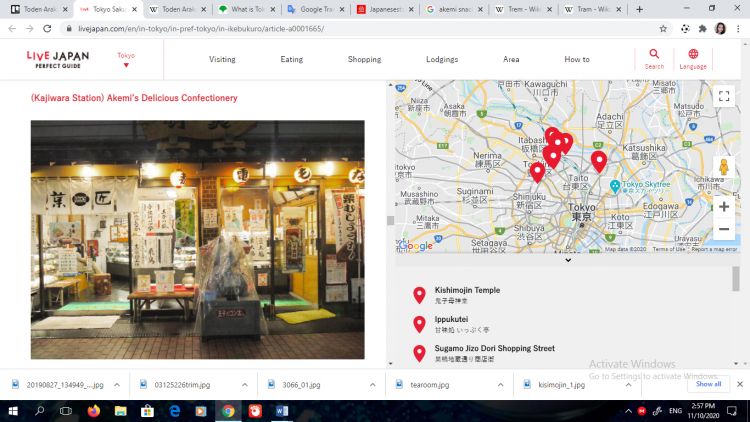This screenshot has height=422, width=750.
Task: Open the Ippukutei listing
Action: (x=451, y=319)
